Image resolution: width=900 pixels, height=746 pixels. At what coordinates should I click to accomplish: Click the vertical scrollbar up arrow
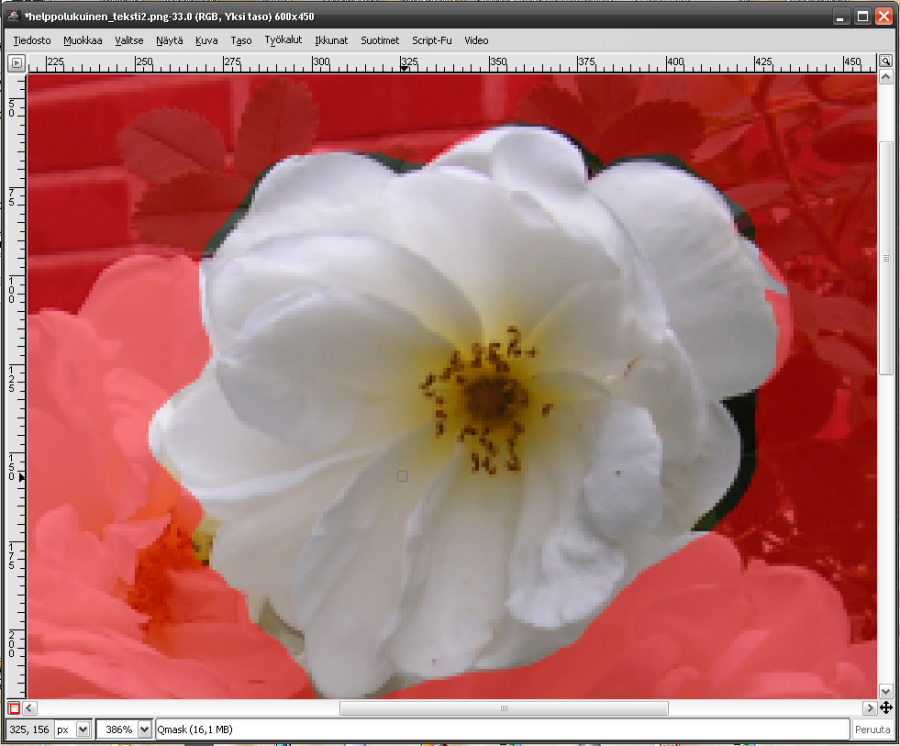point(886,77)
